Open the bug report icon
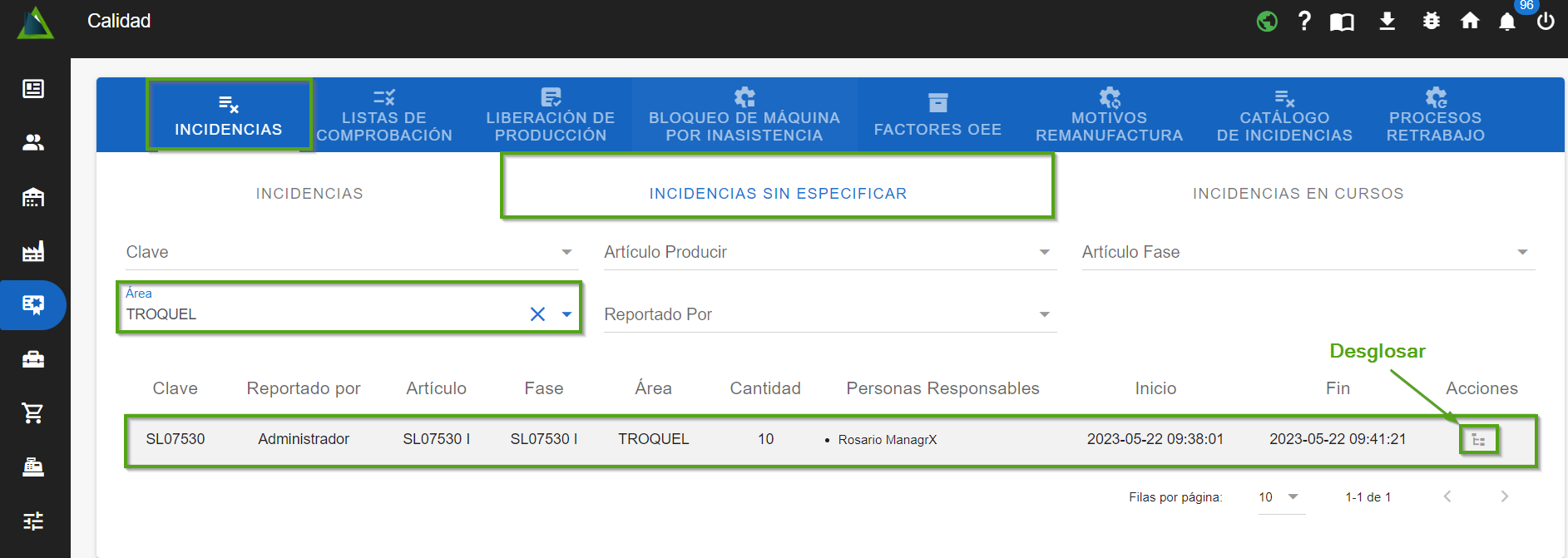1568x558 pixels. 1431,22
